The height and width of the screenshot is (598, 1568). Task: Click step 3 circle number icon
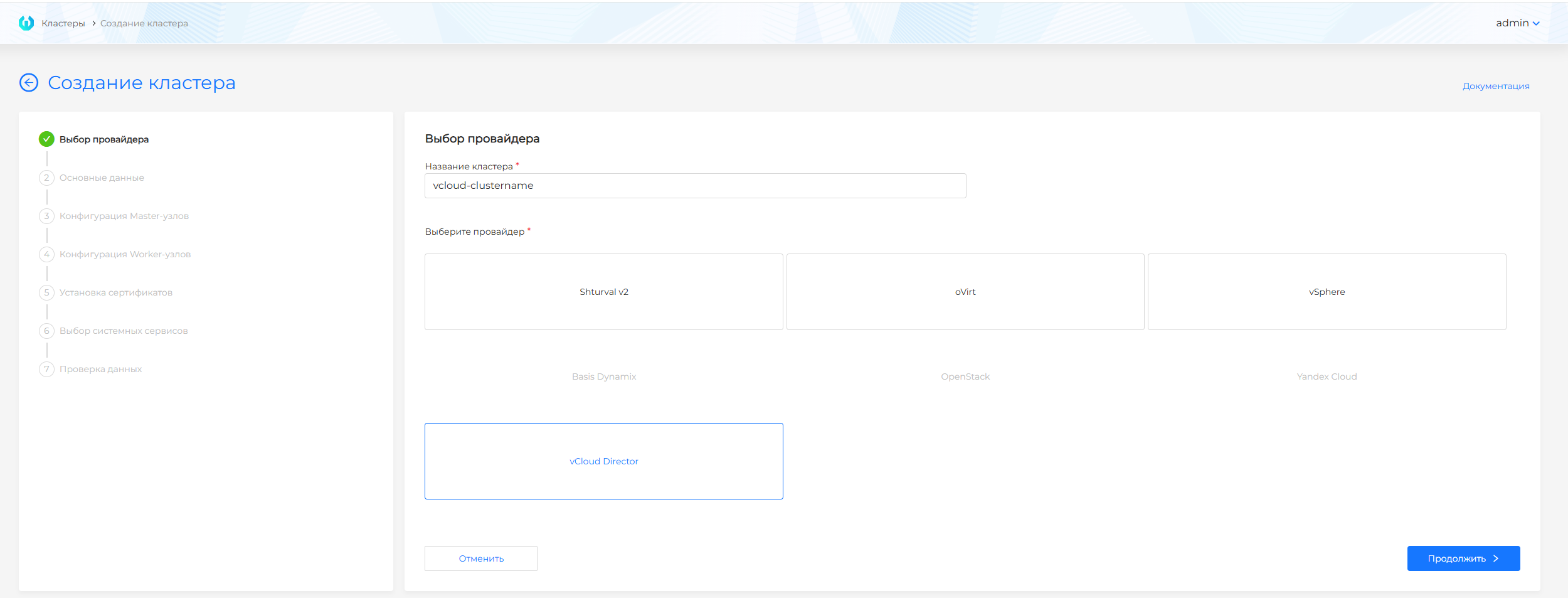tap(46, 216)
